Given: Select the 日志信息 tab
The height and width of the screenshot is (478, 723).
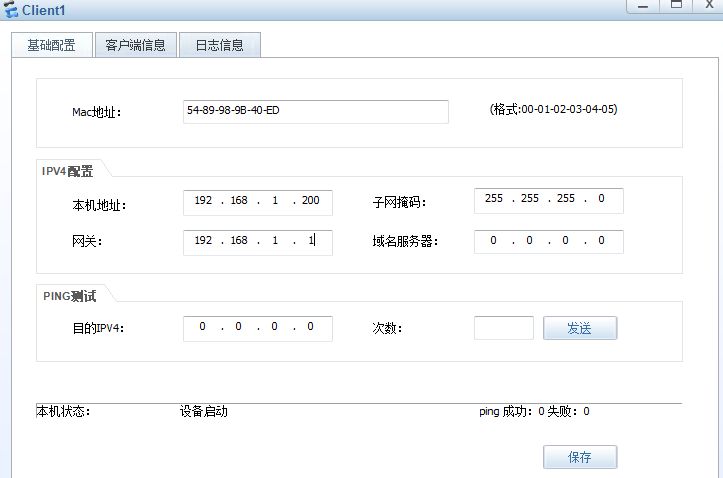Looking at the screenshot, I should tap(219, 45).
